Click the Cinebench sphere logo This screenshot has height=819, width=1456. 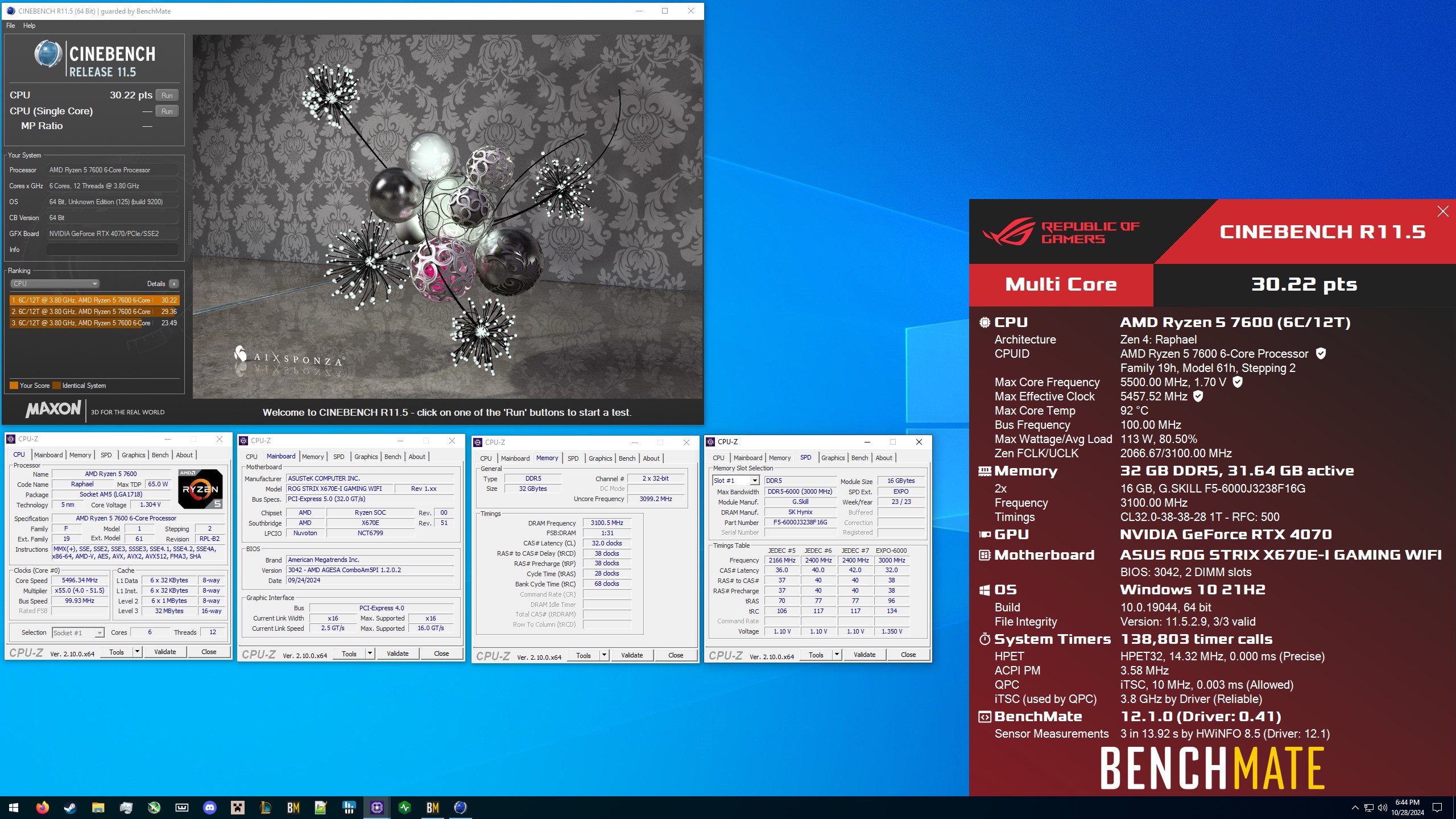click(x=48, y=55)
